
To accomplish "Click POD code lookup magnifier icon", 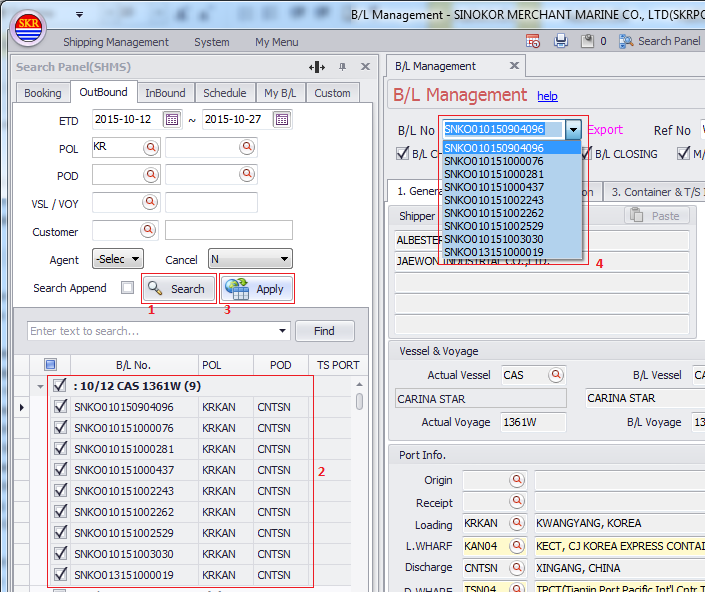I will [151, 174].
